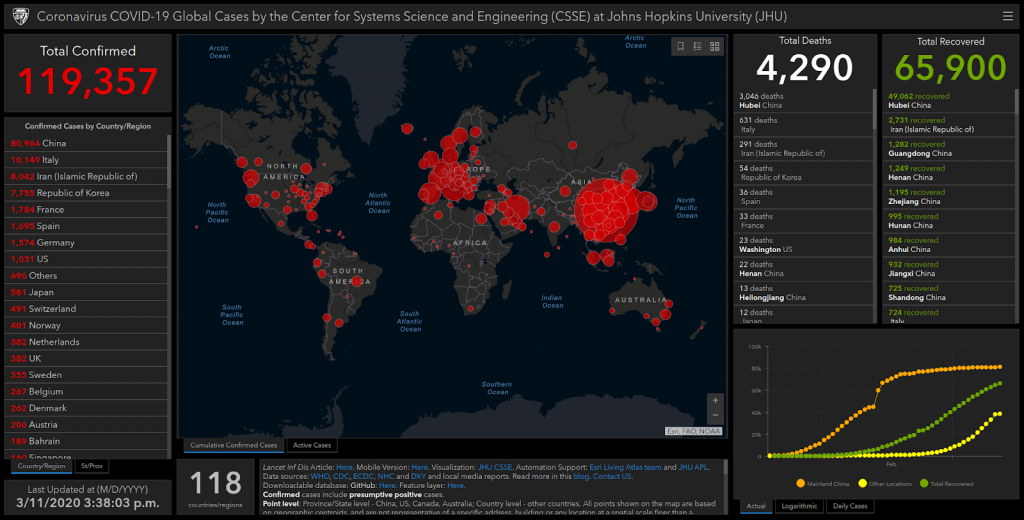Select the St/Prov list tab
The height and width of the screenshot is (520, 1024).
coord(92,466)
